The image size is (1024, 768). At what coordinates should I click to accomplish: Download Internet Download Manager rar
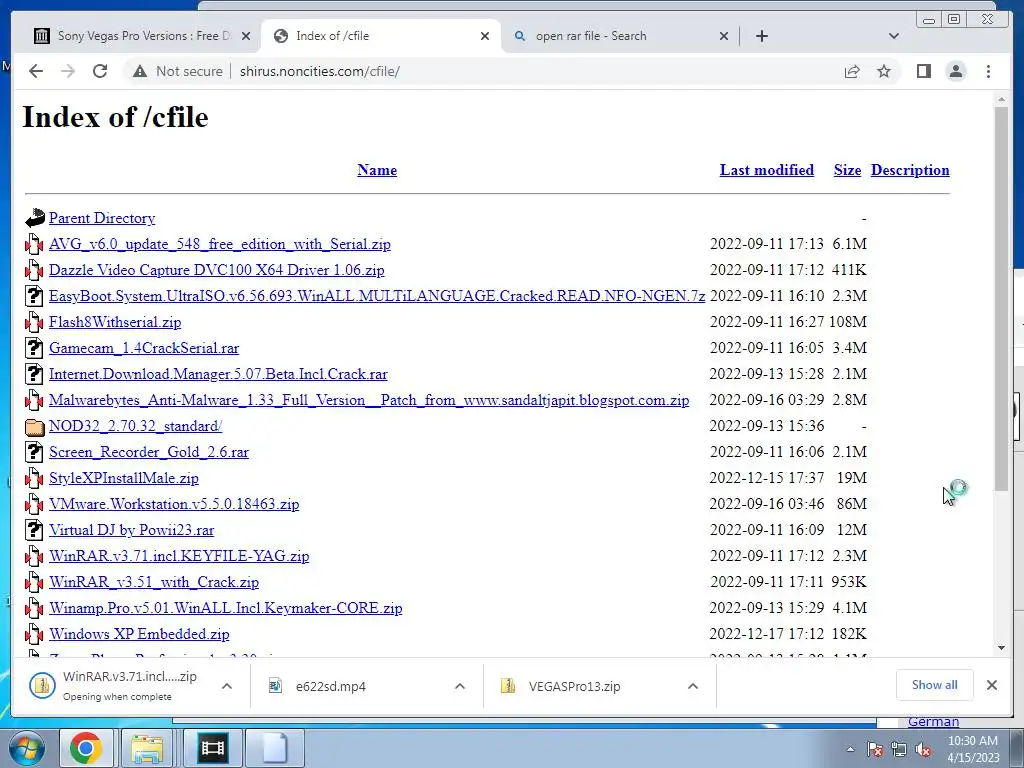pyautogui.click(x=218, y=374)
